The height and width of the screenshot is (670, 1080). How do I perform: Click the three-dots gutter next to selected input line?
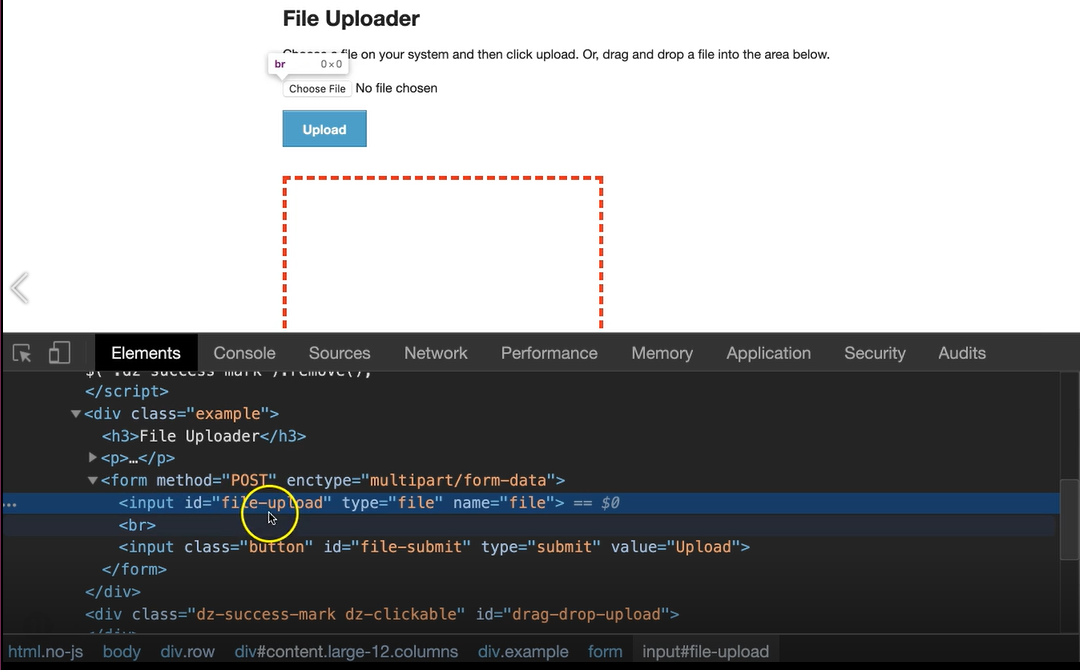(10, 504)
